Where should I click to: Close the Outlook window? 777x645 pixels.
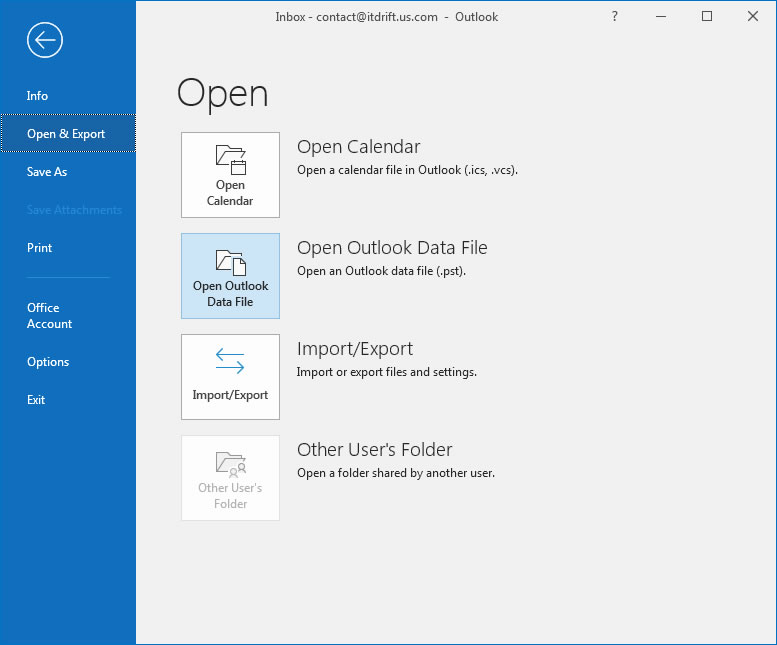(x=753, y=16)
